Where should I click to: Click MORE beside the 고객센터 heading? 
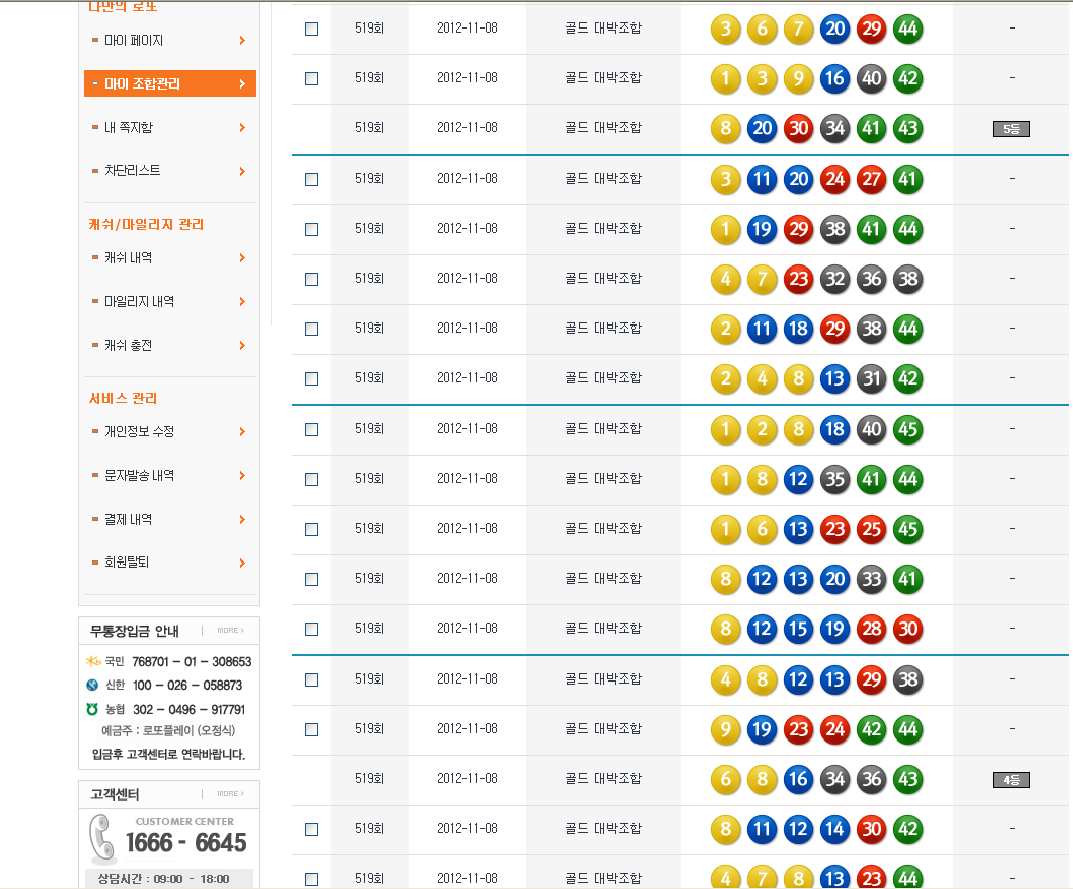click(230, 794)
